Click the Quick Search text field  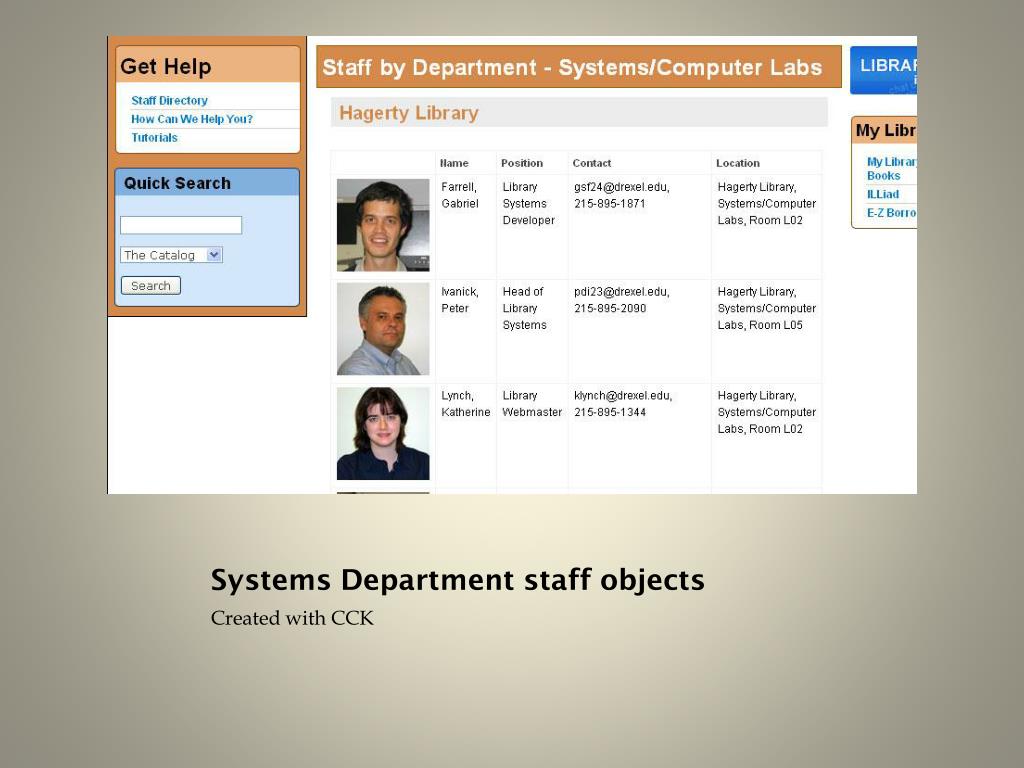(181, 225)
